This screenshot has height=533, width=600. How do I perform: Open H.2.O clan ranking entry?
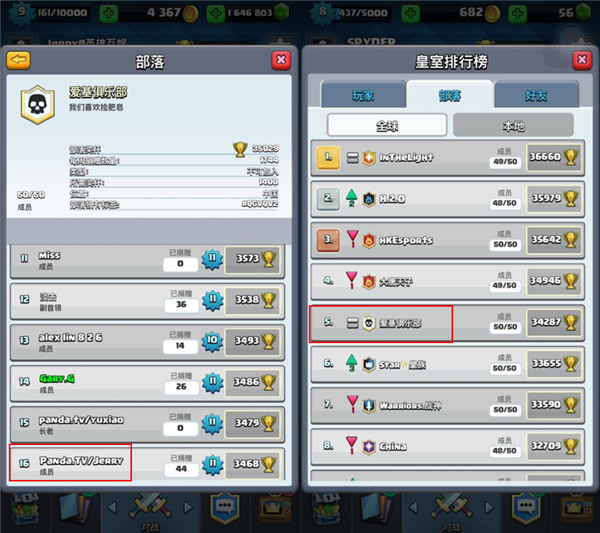(448, 199)
